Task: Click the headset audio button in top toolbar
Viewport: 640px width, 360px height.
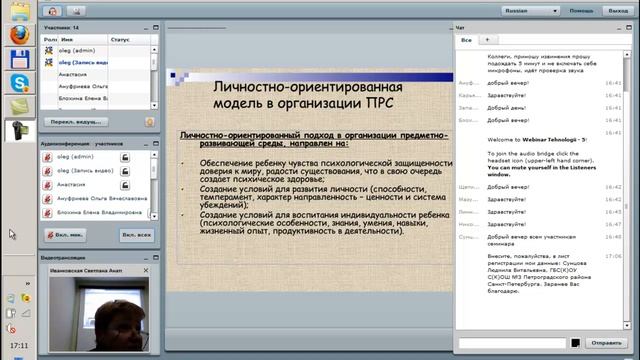Action: click(52, 11)
